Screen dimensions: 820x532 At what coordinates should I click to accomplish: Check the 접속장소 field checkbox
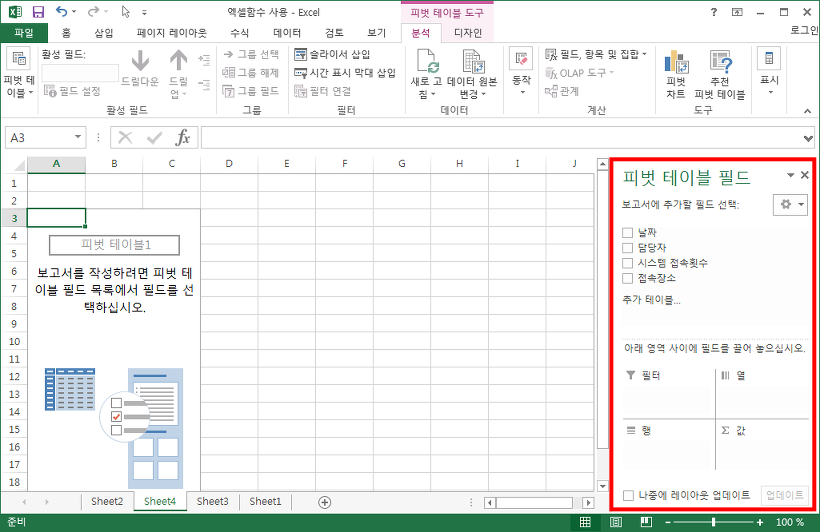(x=628, y=278)
